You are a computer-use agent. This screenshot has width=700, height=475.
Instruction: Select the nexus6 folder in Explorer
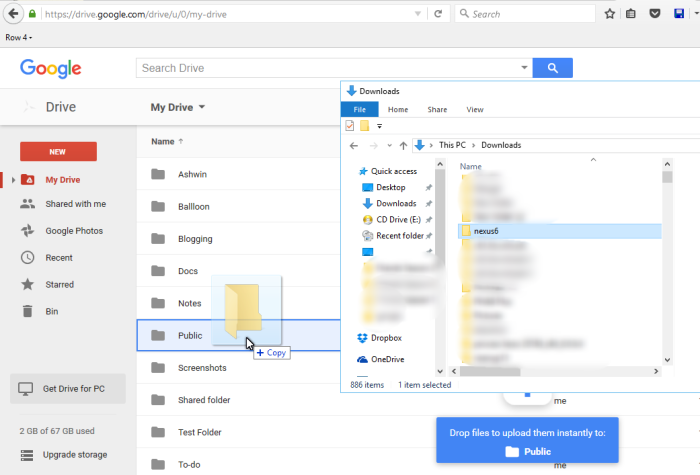coord(560,231)
